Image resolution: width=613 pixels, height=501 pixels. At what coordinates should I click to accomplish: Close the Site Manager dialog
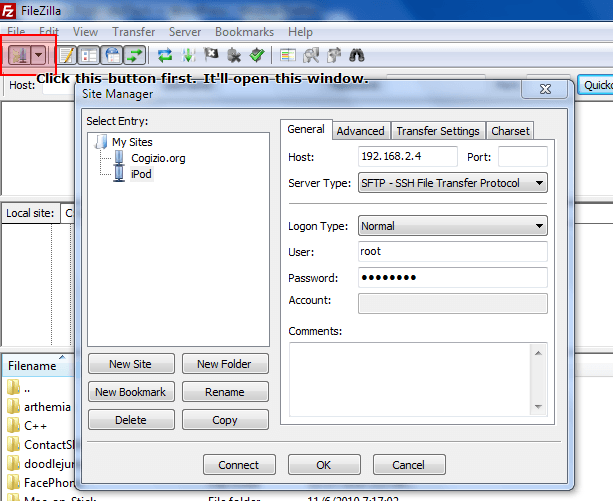coord(545,89)
